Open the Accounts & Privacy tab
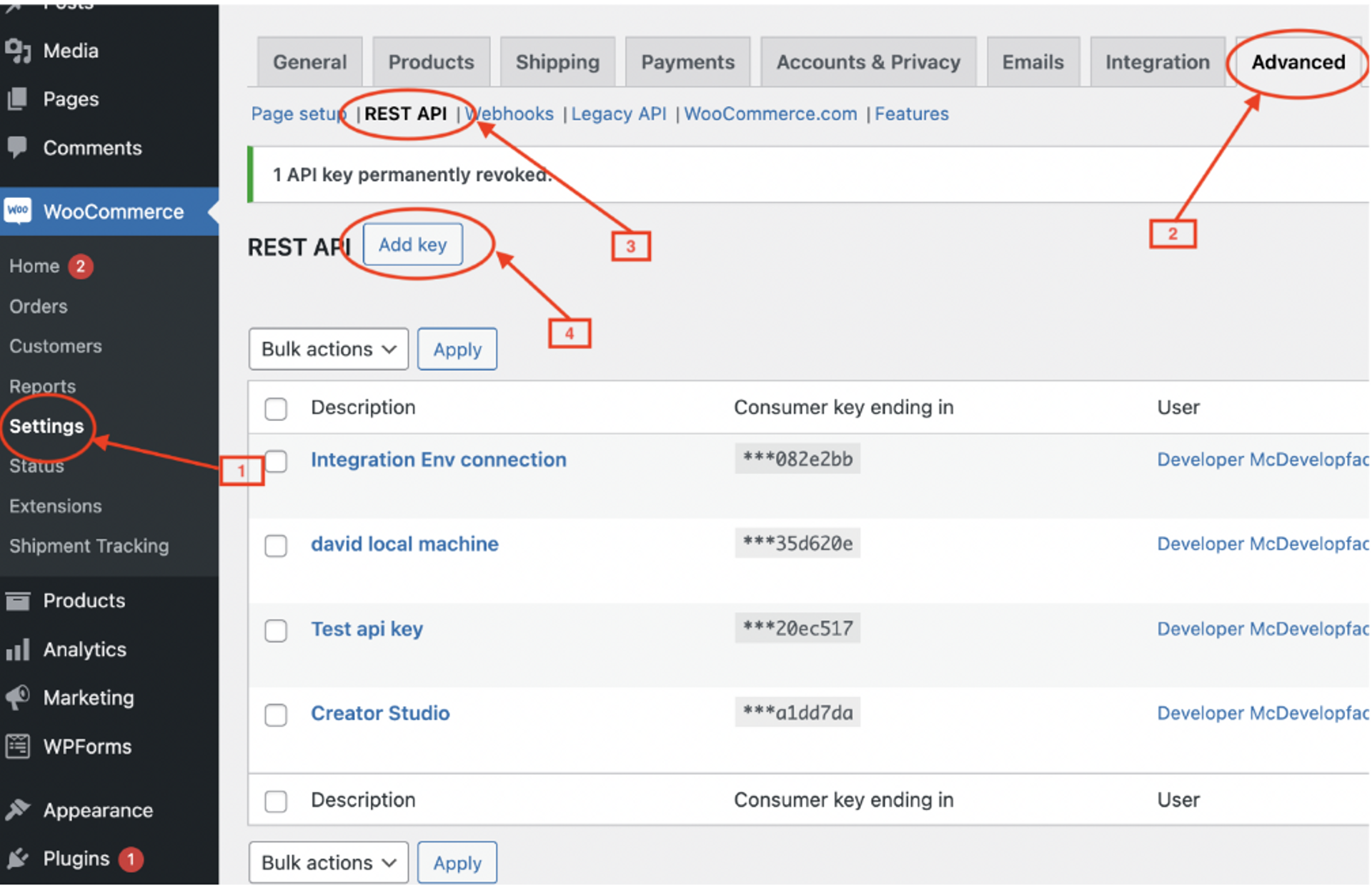The width and height of the screenshot is (1372, 887). click(868, 62)
